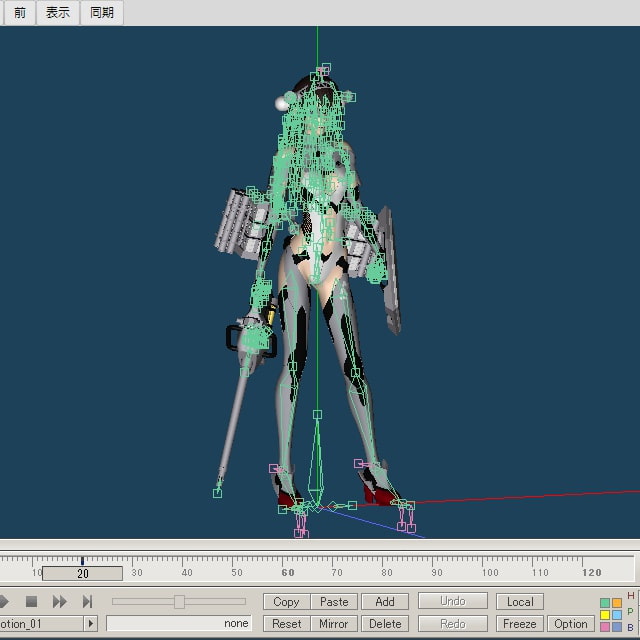
Task: Click the play button in playback controls
Action: pos(4,601)
